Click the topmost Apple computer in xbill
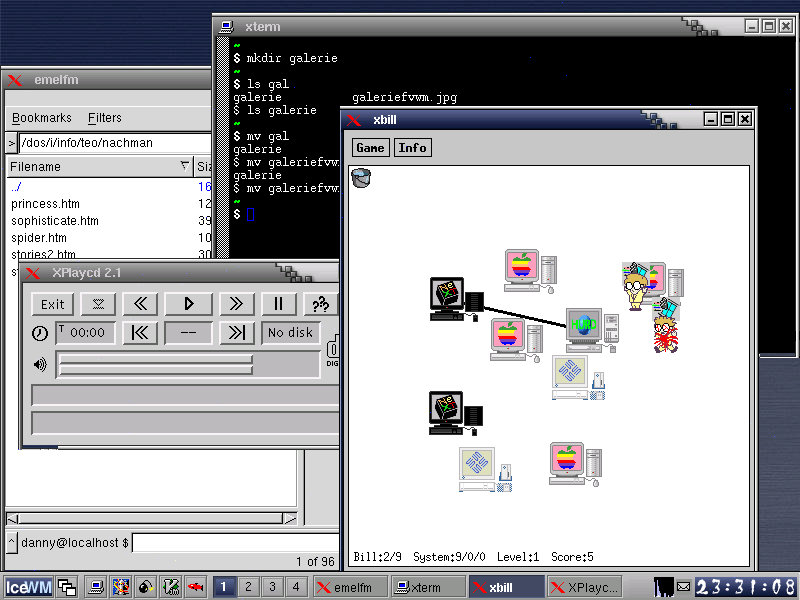Screen dimensions: 800x600 pyautogui.click(x=530, y=271)
